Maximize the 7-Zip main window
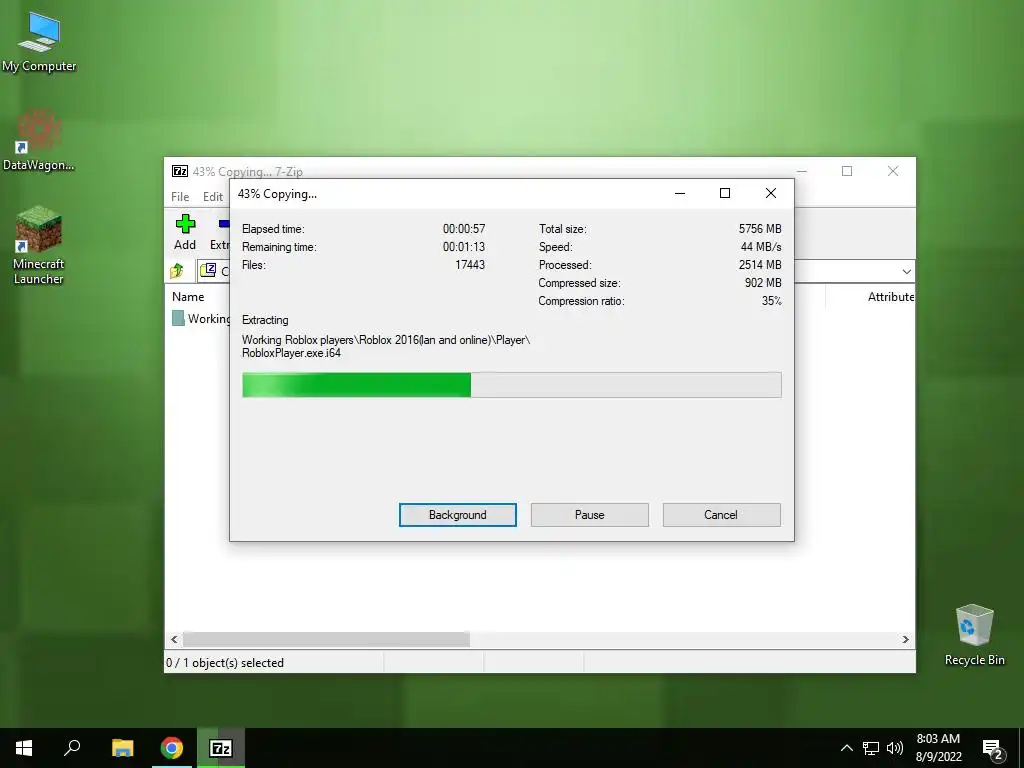 point(847,171)
